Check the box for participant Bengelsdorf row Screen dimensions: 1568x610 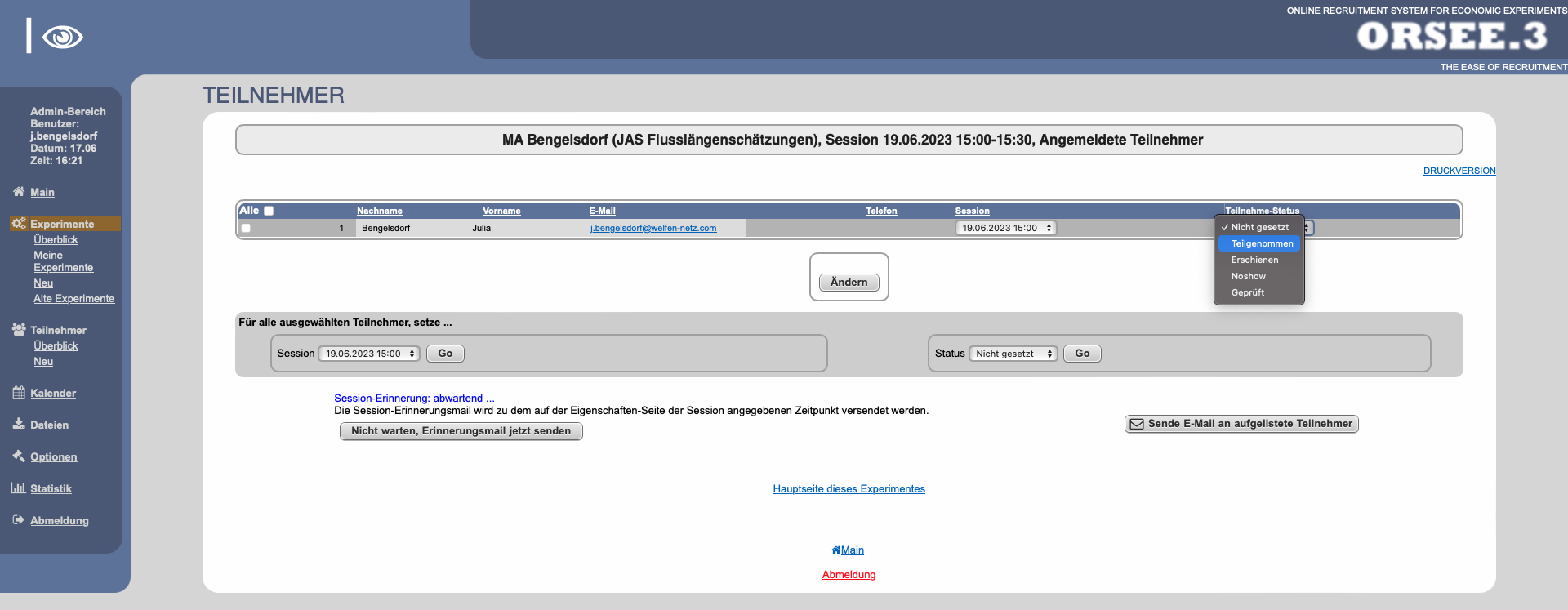(x=246, y=229)
